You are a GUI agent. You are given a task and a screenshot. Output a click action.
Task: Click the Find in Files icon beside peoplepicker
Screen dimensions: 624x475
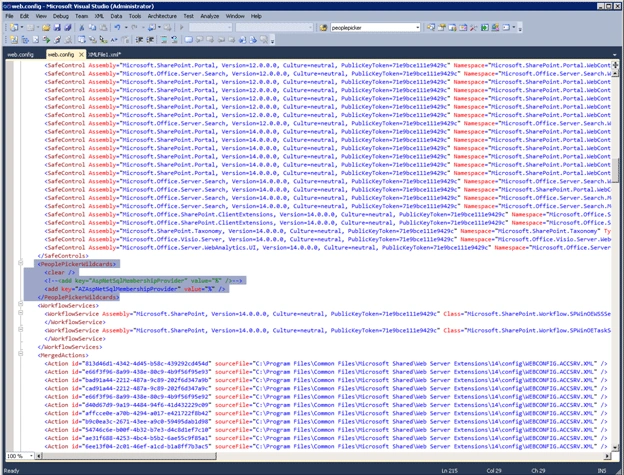tap(324, 27)
